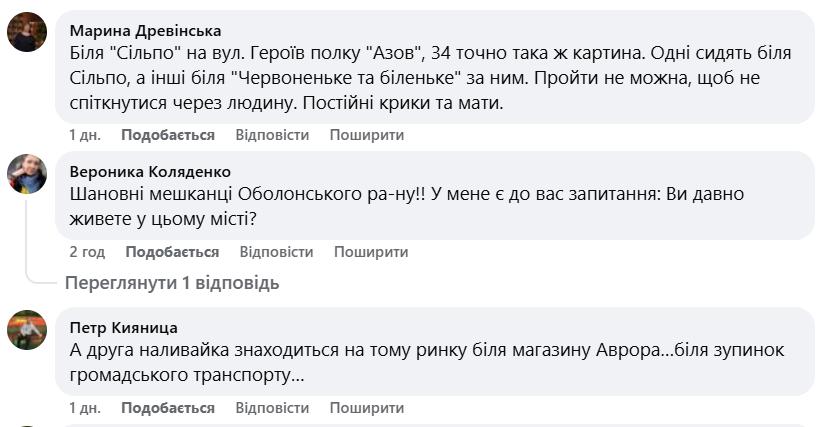Click Відповісти under Вероника Коляденко's comment
Viewport: 830px width, 427px height.
[x=276, y=252]
